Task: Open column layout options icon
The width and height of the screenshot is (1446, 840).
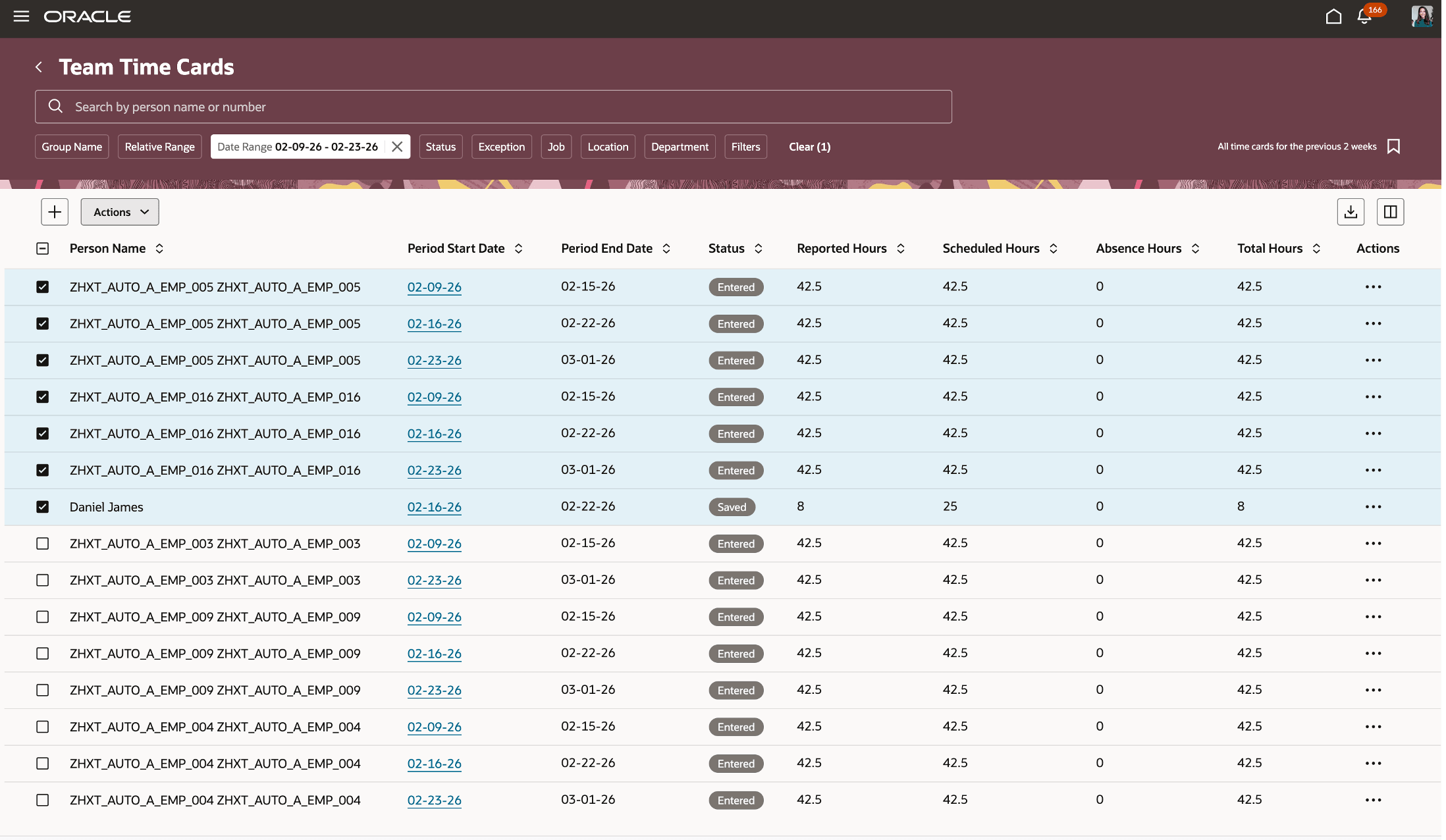Action: point(1390,211)
